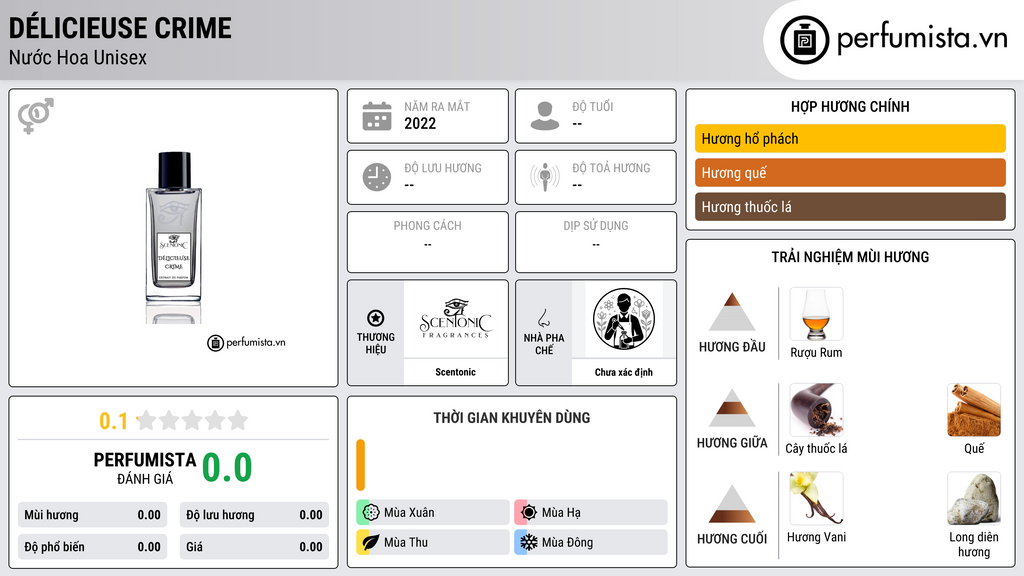This screenshot has width=1024, height=576.
Task: Click the Hợp hương chính heading
Action: tap(850, 106)
